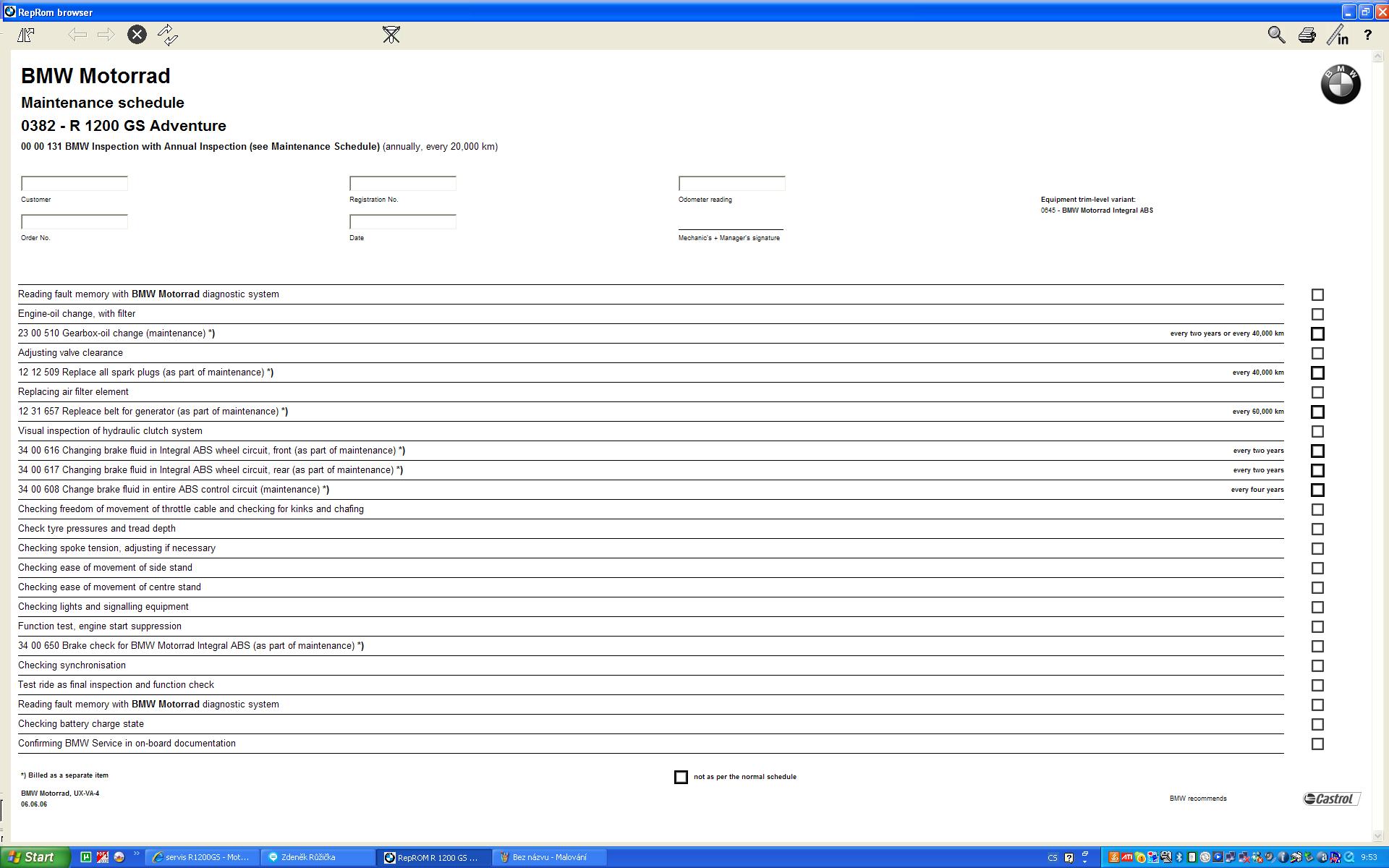1389x868 pixels.
Task: Click the Registration No. field
Action: click(403, 184)
